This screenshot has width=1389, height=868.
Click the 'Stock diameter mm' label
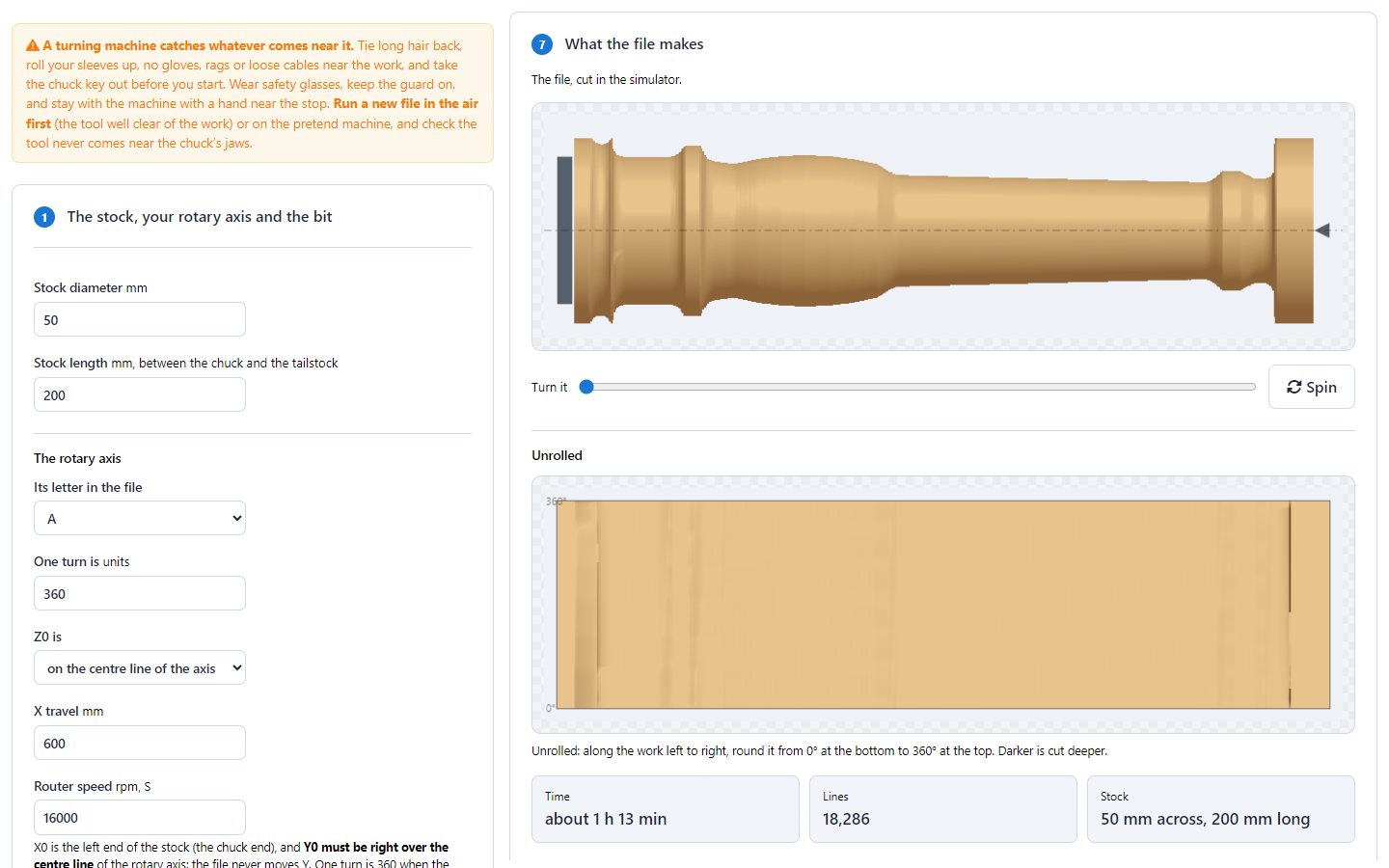[91, 287]
